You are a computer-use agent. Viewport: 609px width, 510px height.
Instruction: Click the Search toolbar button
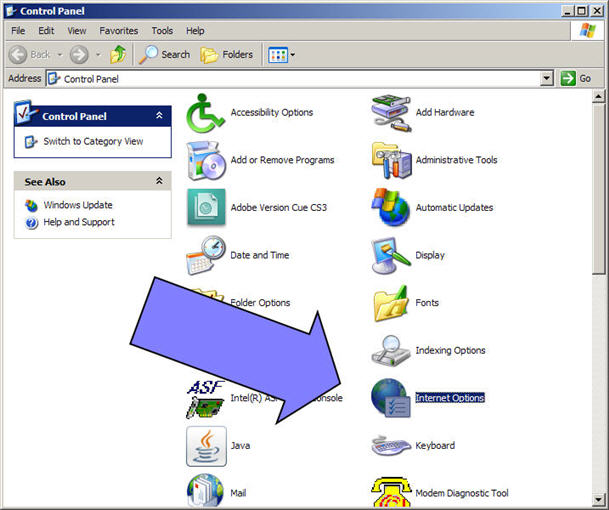(164, 54)
